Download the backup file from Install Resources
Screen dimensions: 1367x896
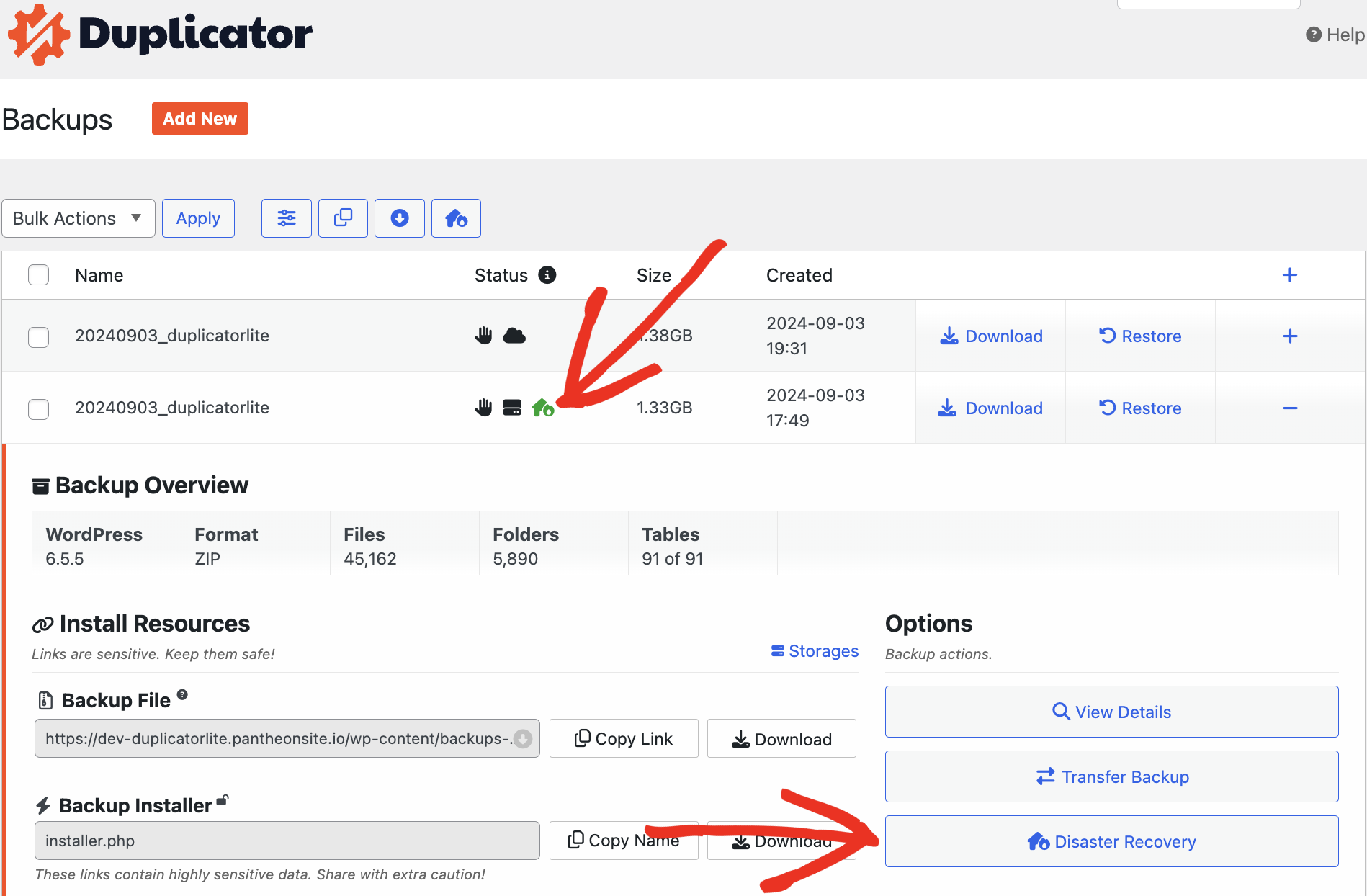[781, 739]
